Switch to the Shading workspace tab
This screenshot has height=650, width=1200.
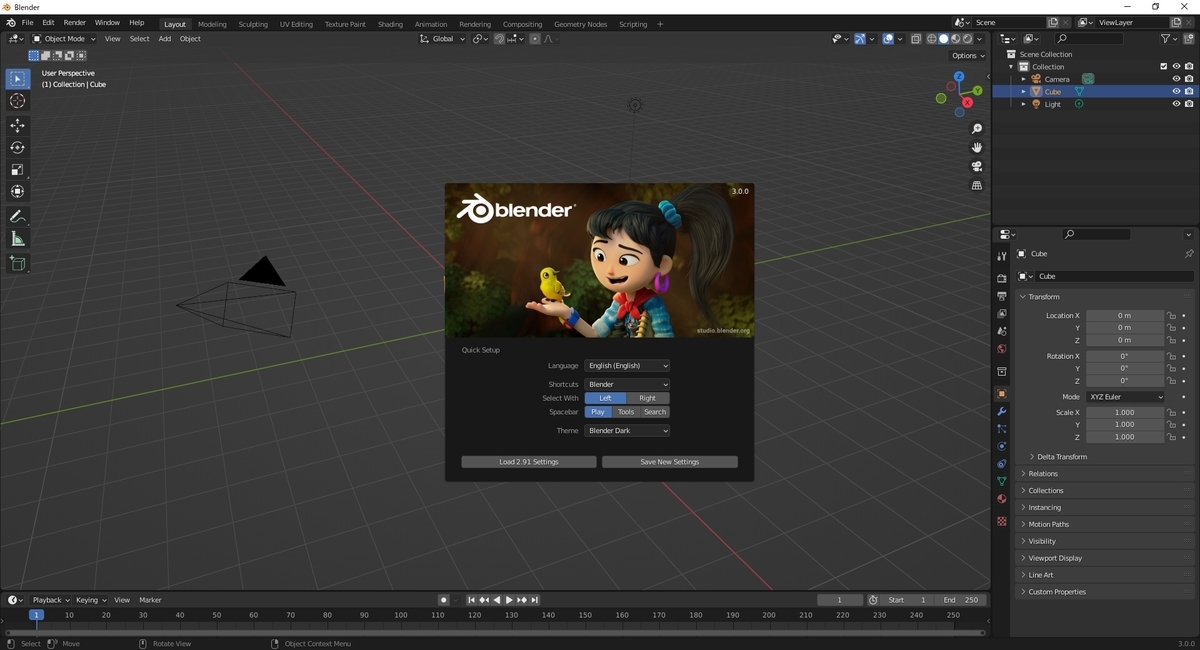point(390,24)
